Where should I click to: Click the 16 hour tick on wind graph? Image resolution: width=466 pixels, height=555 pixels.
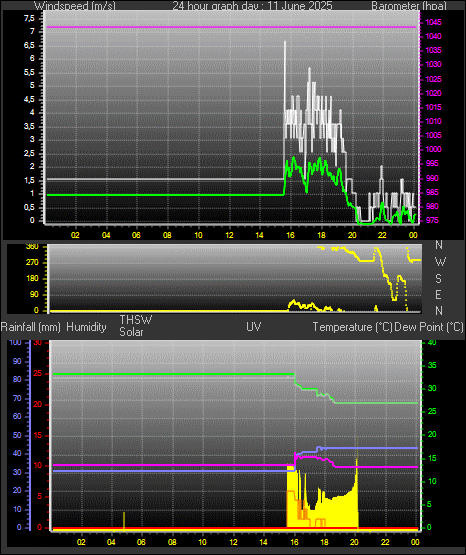pyautogui.click(x=290, y=235)
